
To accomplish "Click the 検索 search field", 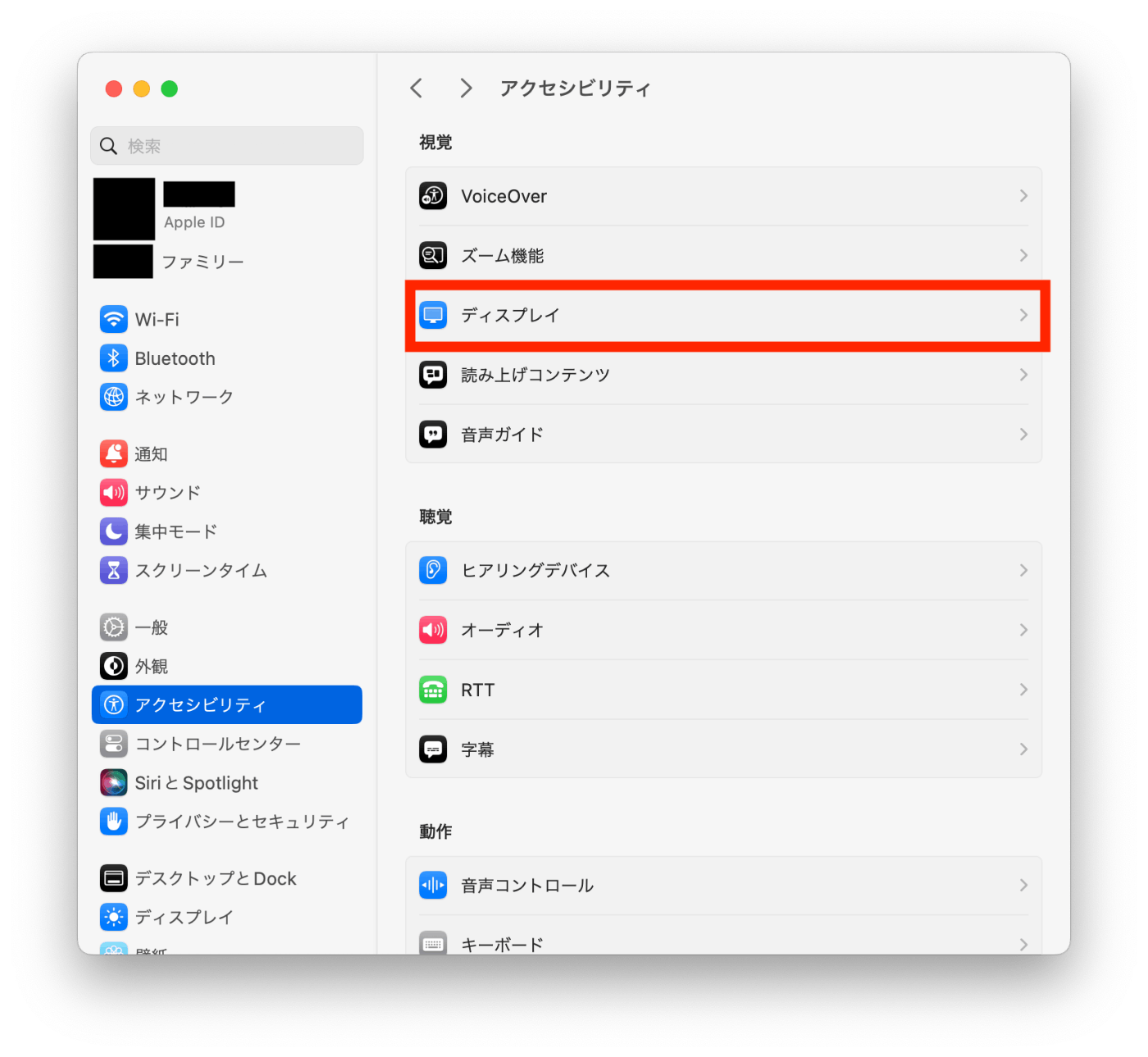I will coord(227,146).
